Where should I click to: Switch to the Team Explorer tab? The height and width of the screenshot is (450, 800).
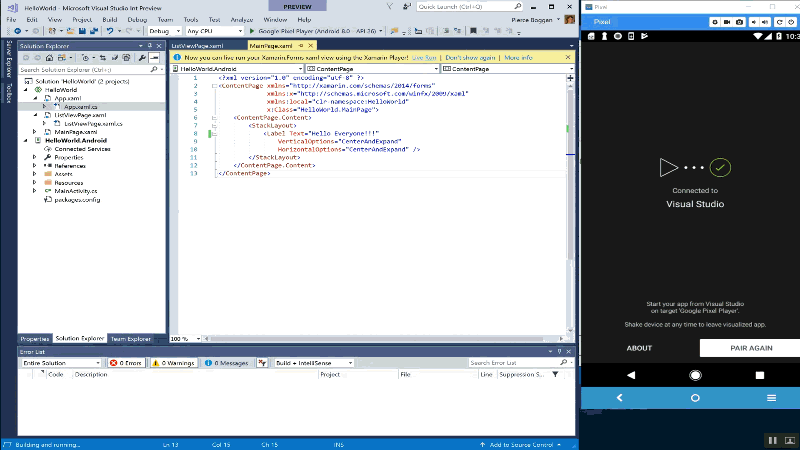pyautogui.click(x=131, y=339)
